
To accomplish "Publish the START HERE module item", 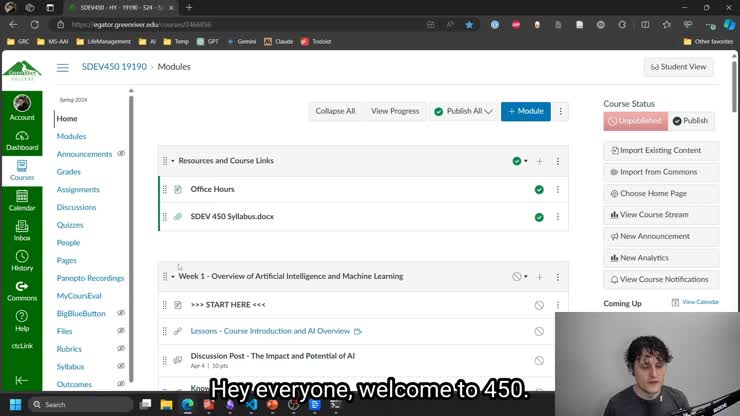I will [x=539, y=305].
